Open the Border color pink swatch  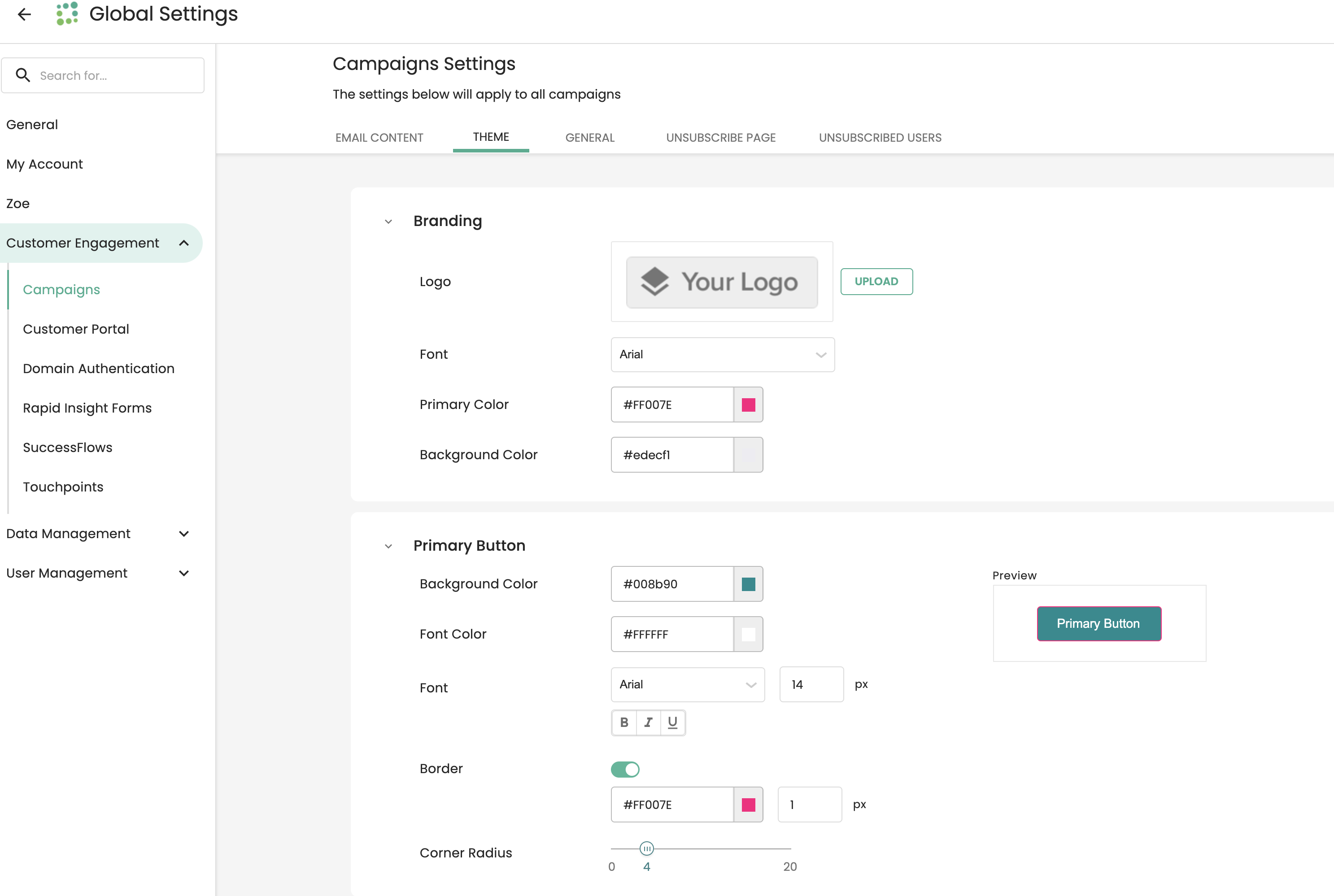click(748, 805)
